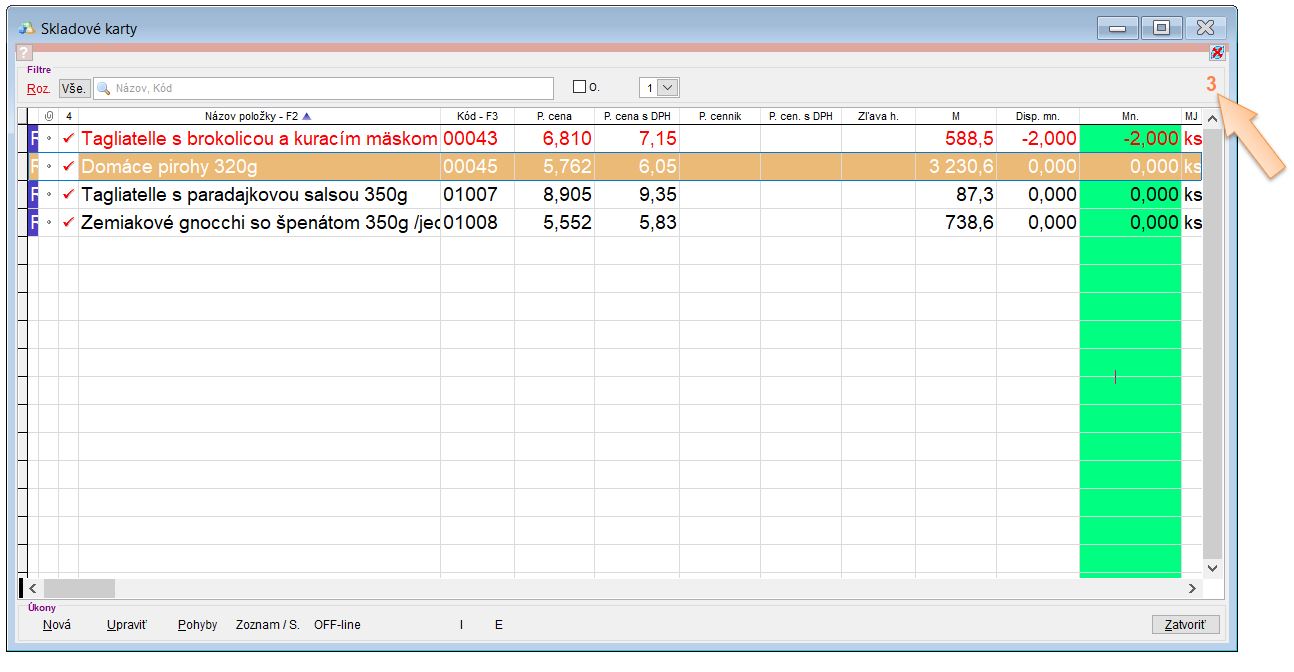
Task: Click magnifier icon in the search field
Action: tap(103, 88)
